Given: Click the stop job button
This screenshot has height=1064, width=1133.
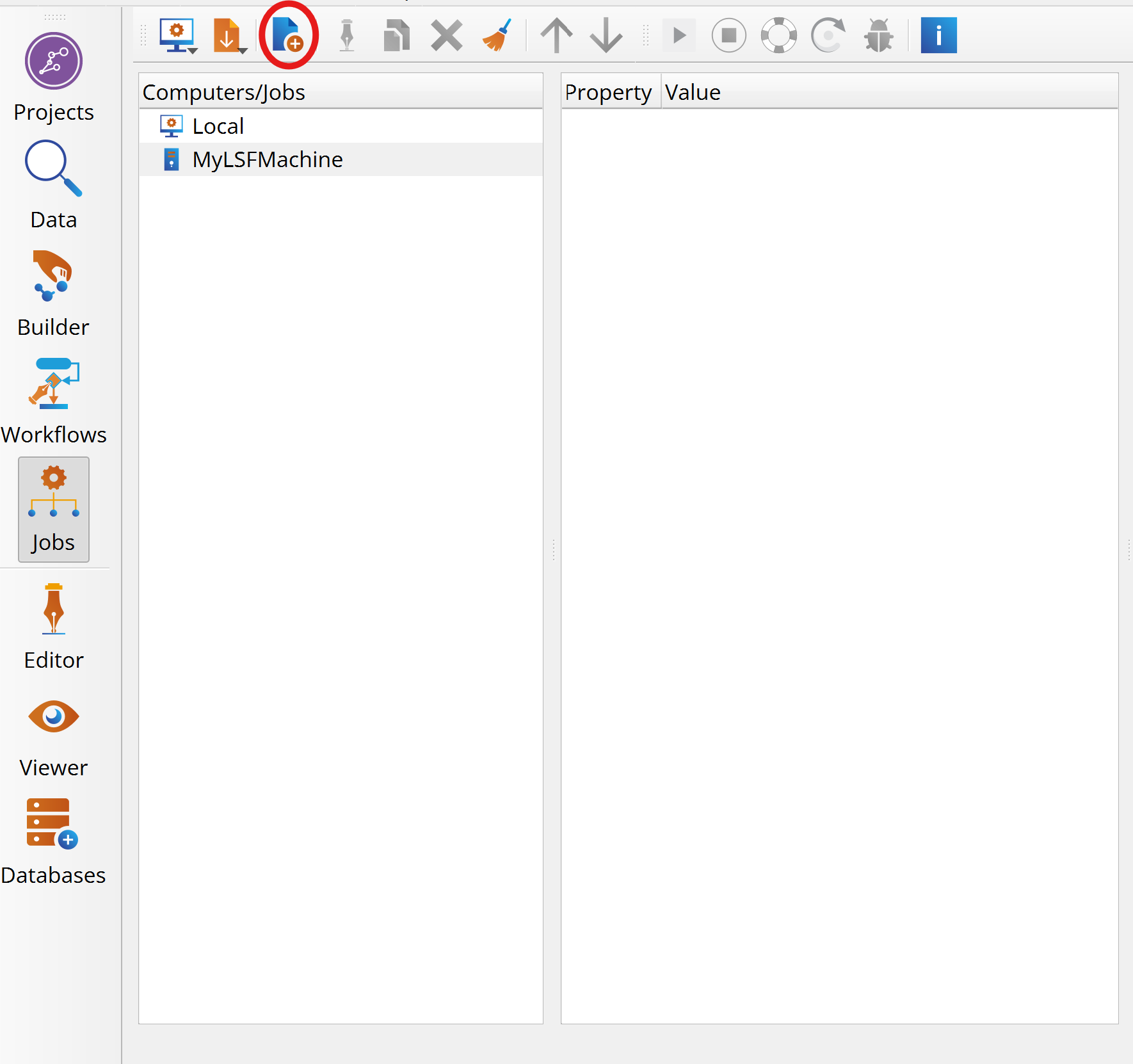Looking at the screenshot, I should tap(729, 35).
